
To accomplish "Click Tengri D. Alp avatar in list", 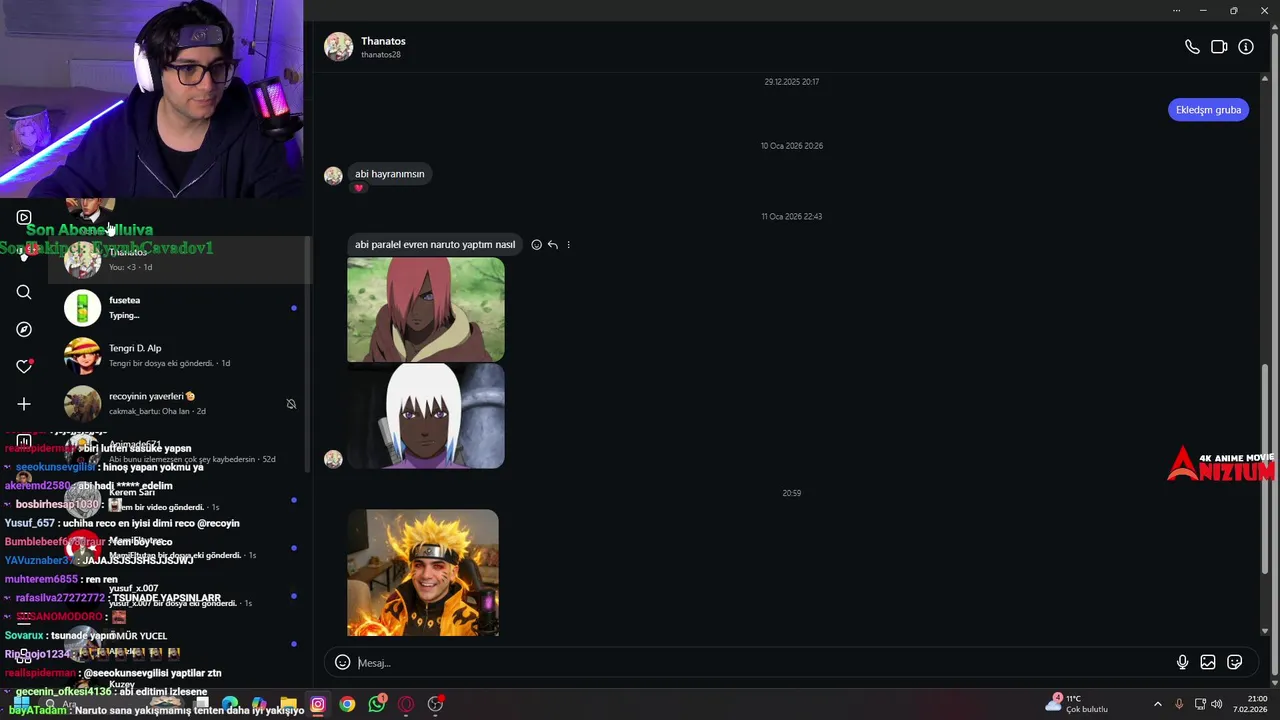I will point(83,356).
